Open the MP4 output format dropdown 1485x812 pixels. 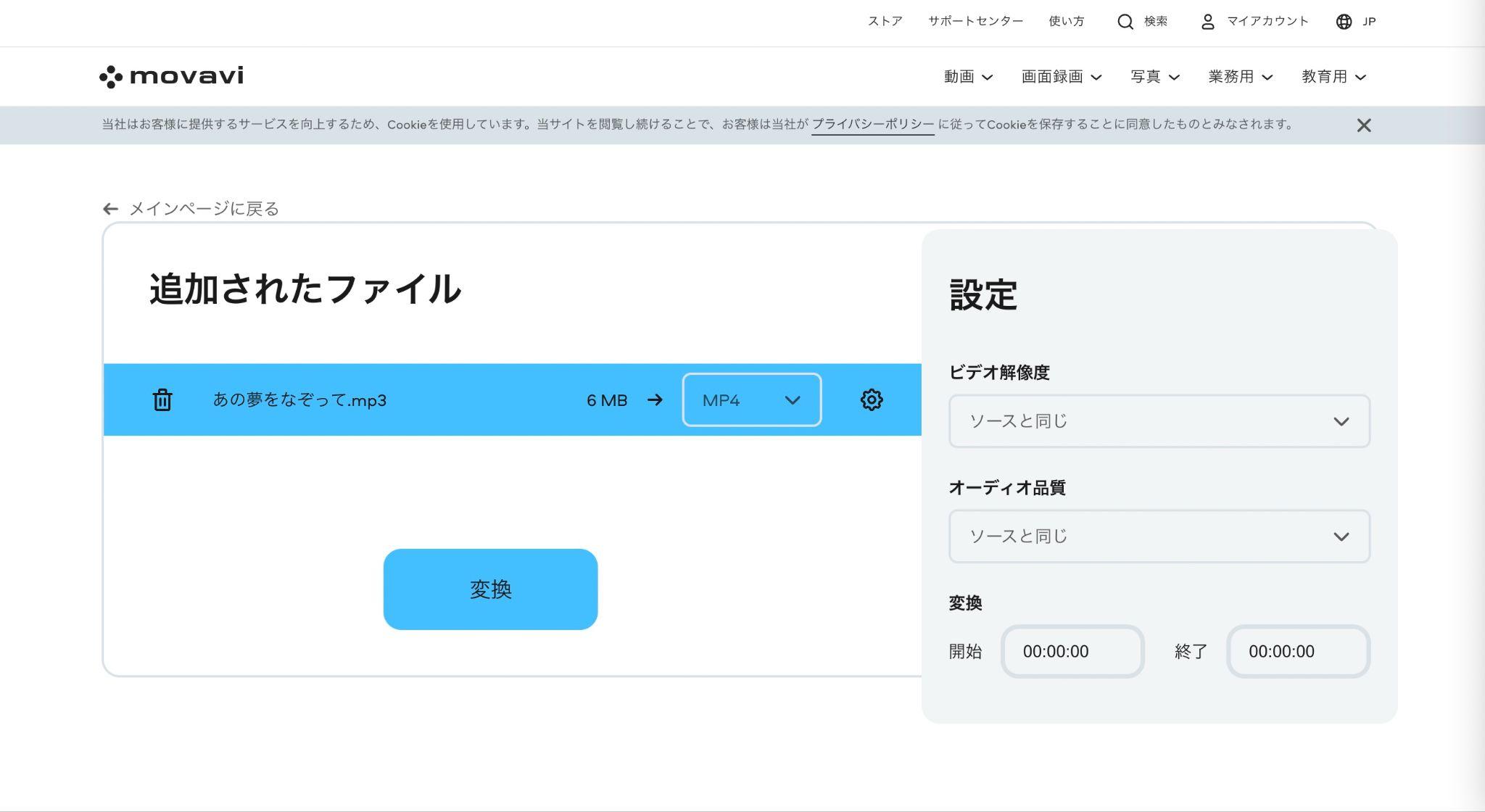751,399
